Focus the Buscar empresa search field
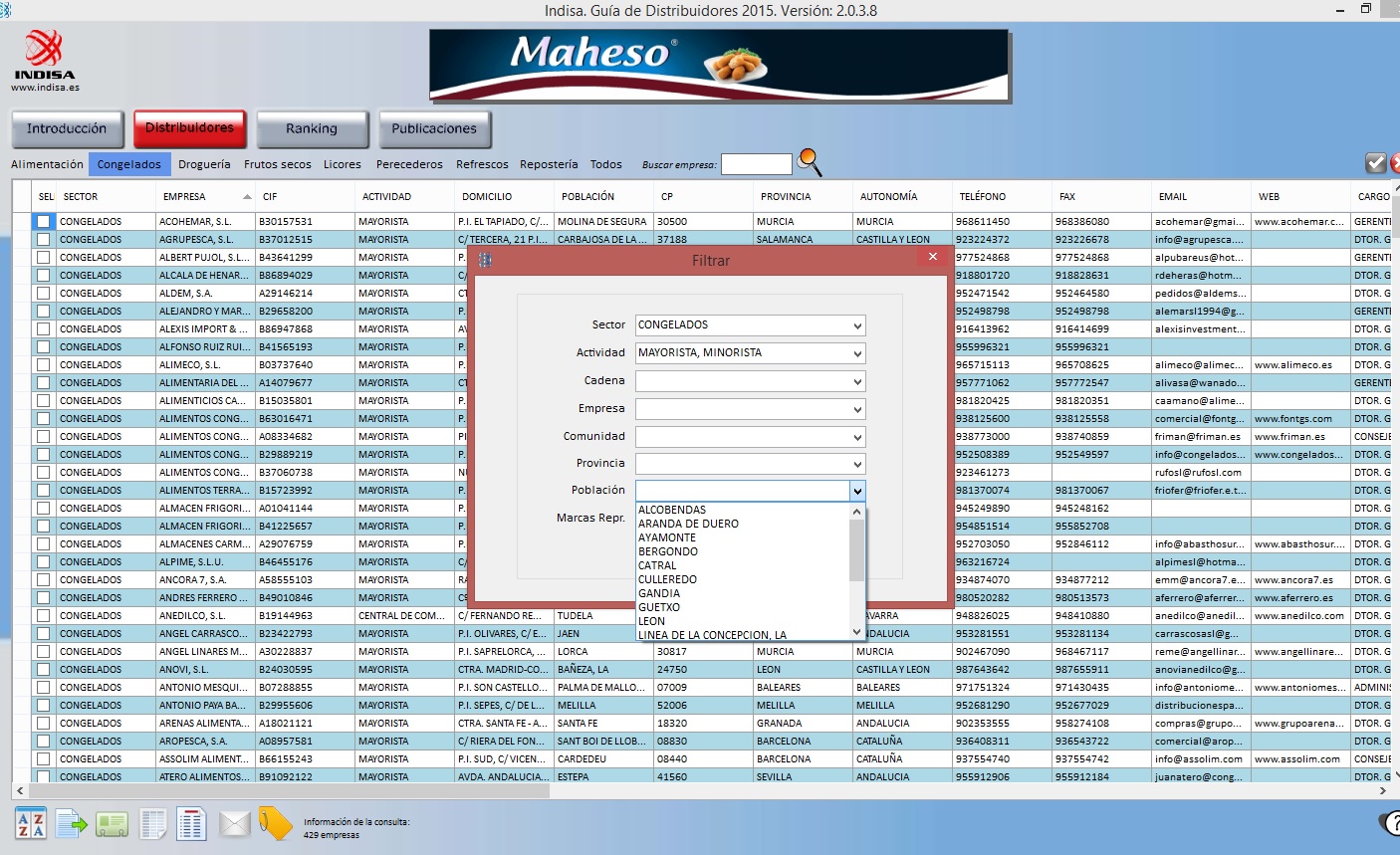This screenshot has height=855, width=1400. [757, 164]
